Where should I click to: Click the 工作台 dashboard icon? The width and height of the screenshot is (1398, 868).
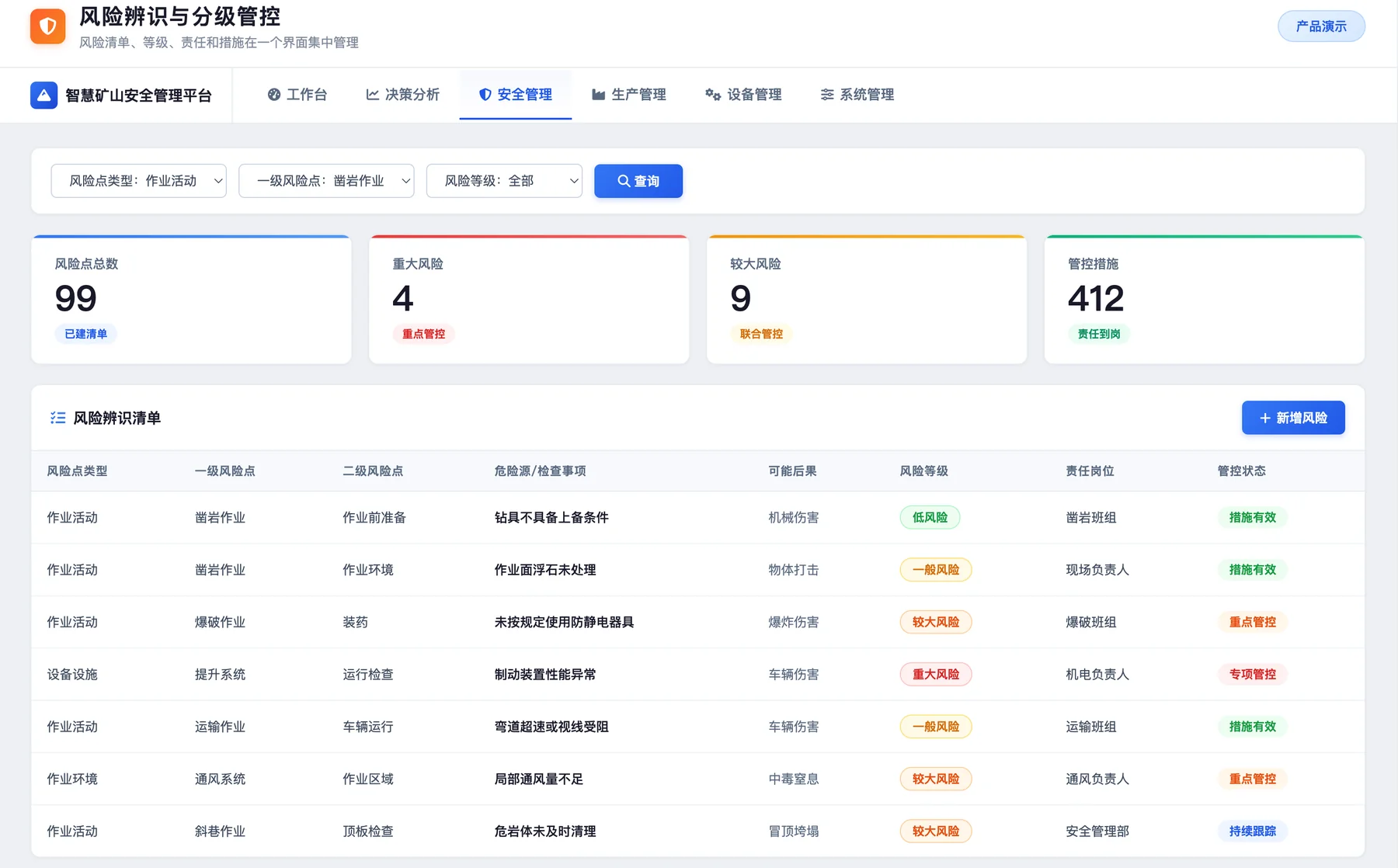(x=274, y=95)
